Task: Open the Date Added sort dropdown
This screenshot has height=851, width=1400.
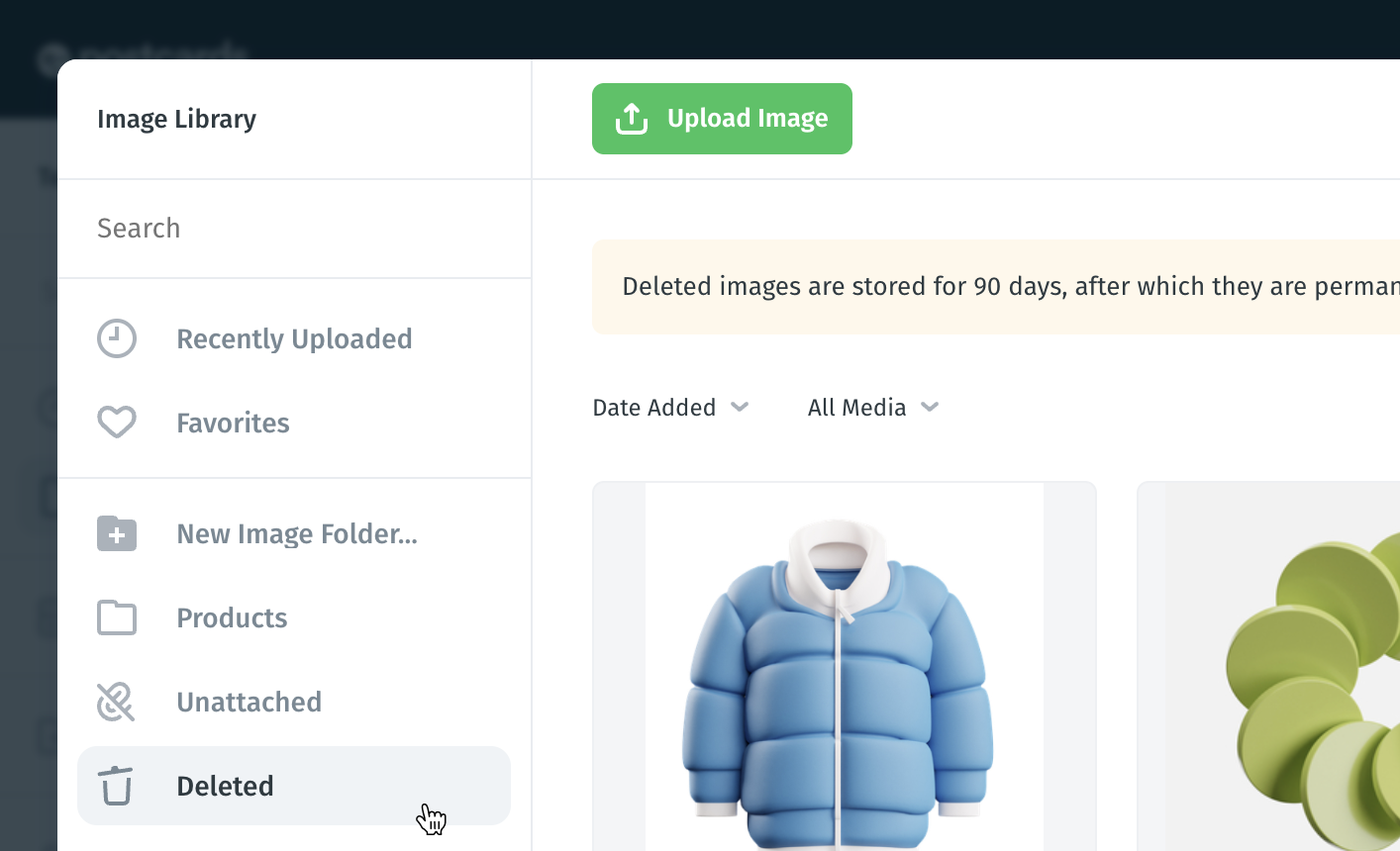Action: click(x=670, y=408)
